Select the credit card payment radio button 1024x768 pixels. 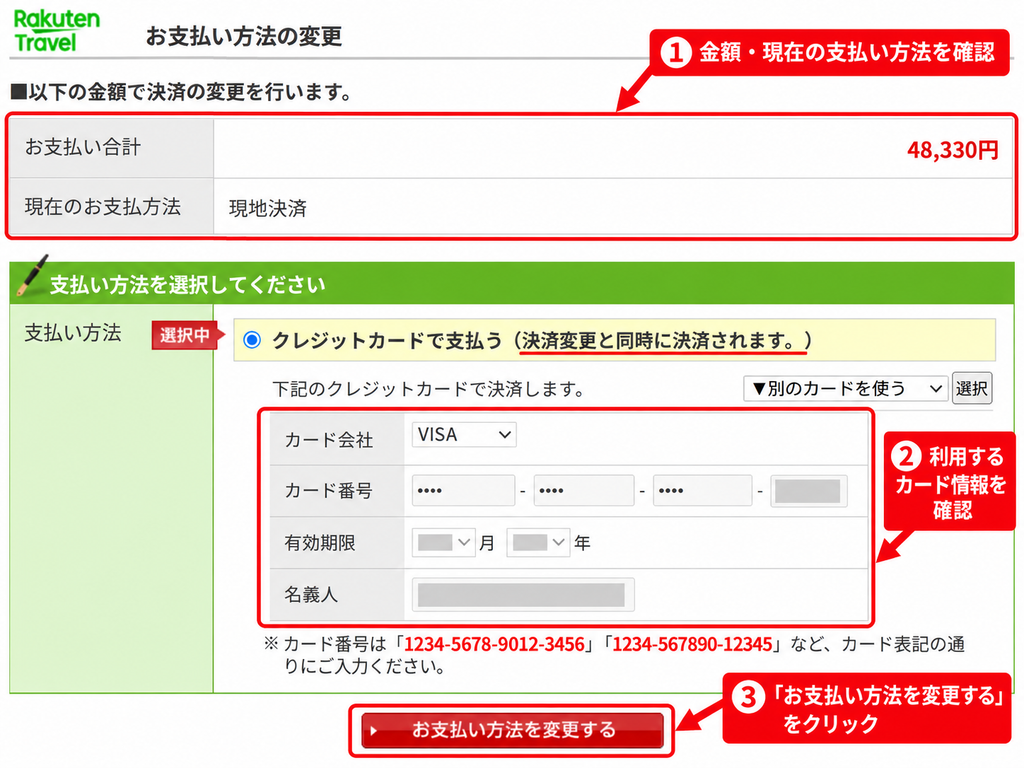(252, 340)
